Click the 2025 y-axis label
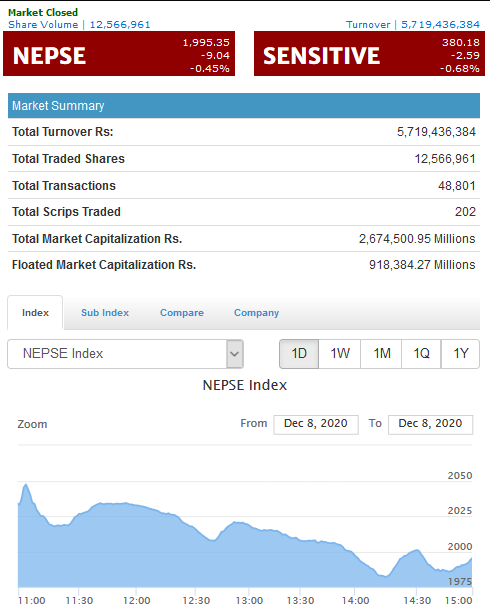 [x=460, y=510]
